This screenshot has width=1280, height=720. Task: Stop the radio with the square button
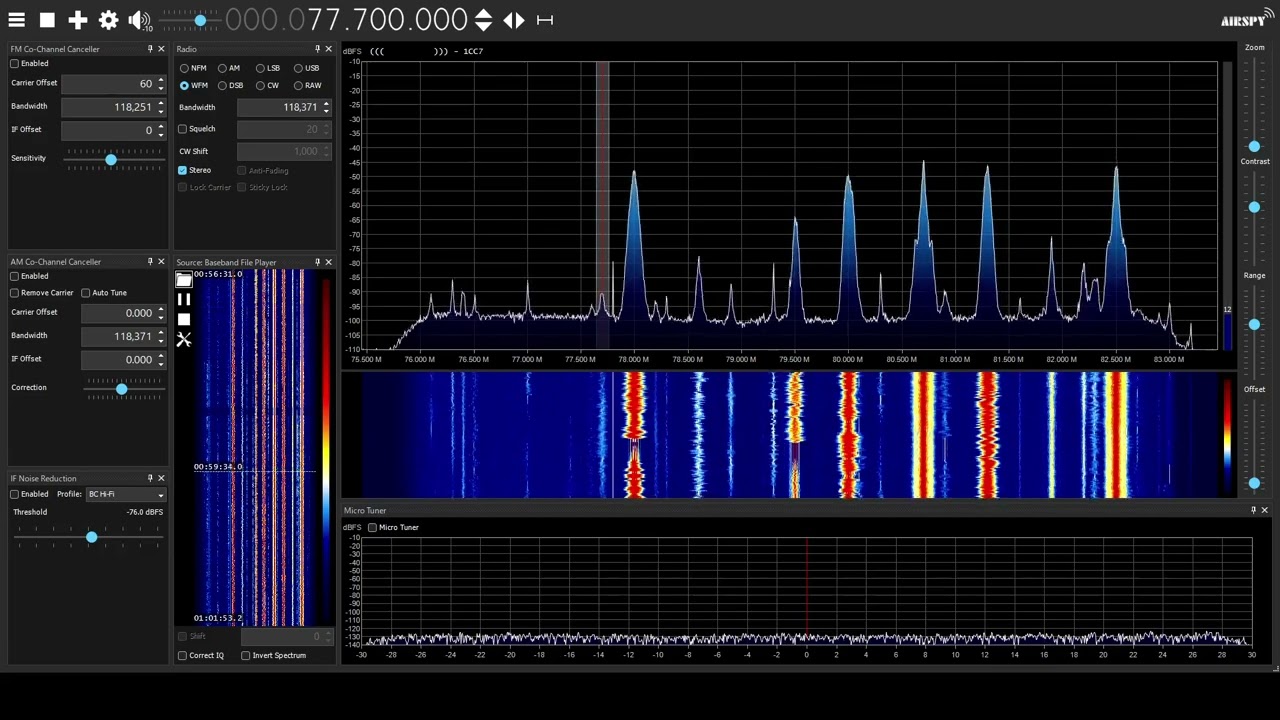(47, 20)
